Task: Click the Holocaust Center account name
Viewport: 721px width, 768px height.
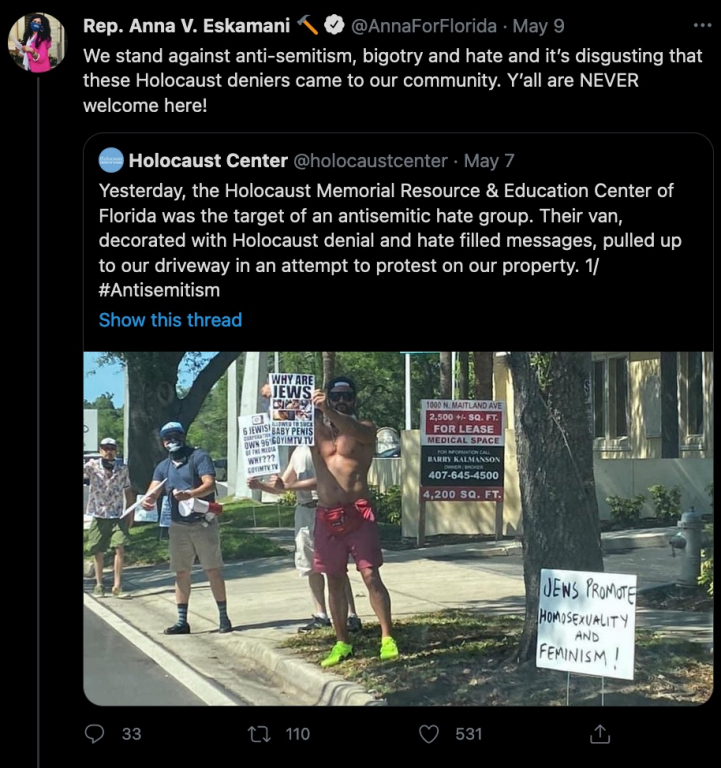Action: click(208, 161)
